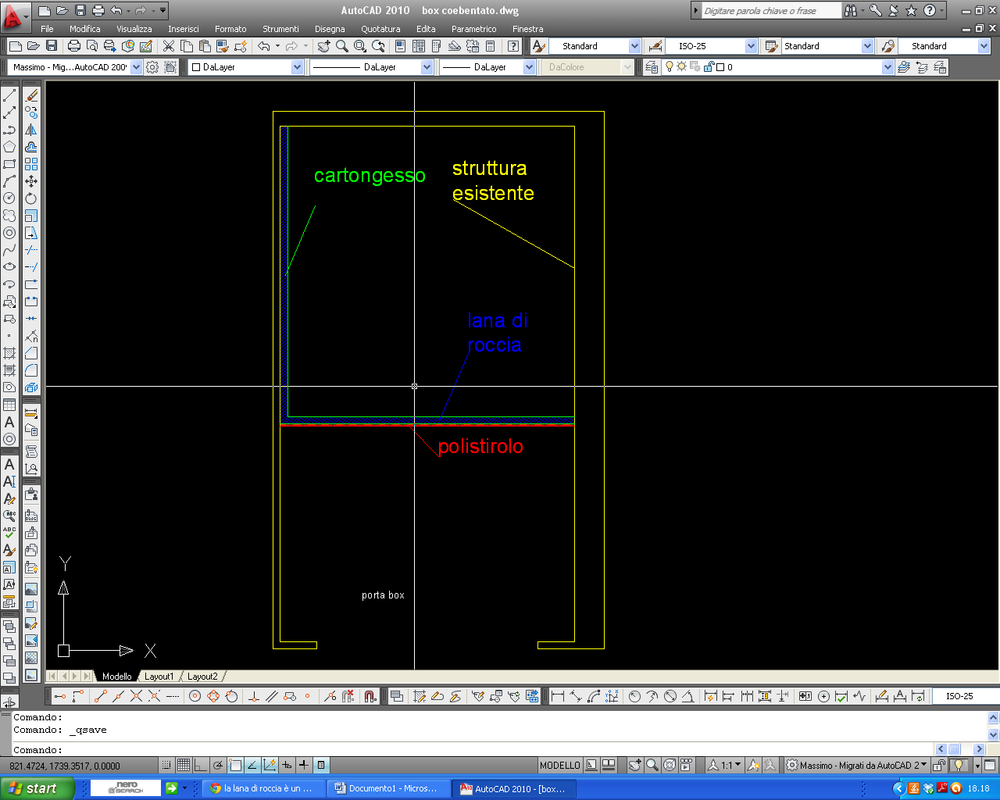The height and width of the screenshot is (800, 1000).
Task: Select the Array tool
Action: tap(31, 165)
